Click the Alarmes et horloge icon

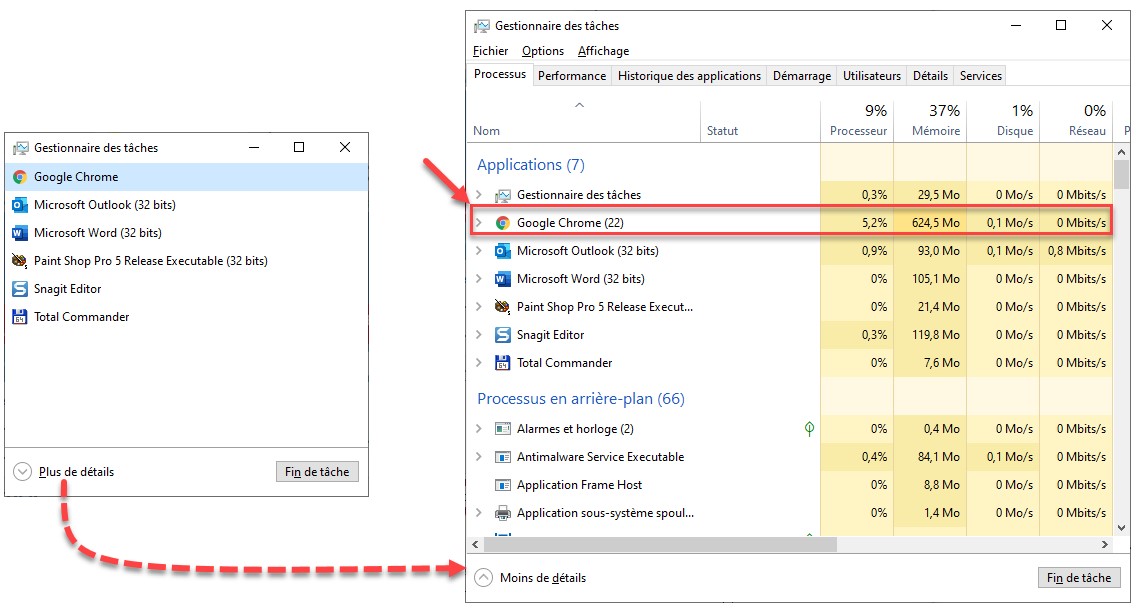(x=503, y=429)
